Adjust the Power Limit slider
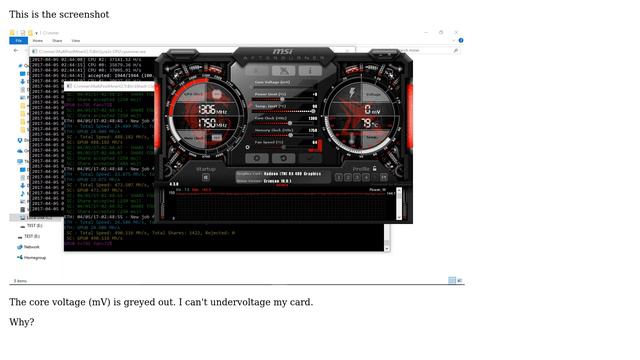Screen dimensions: 640x360 pyautogui.click(x=282, y=99)
